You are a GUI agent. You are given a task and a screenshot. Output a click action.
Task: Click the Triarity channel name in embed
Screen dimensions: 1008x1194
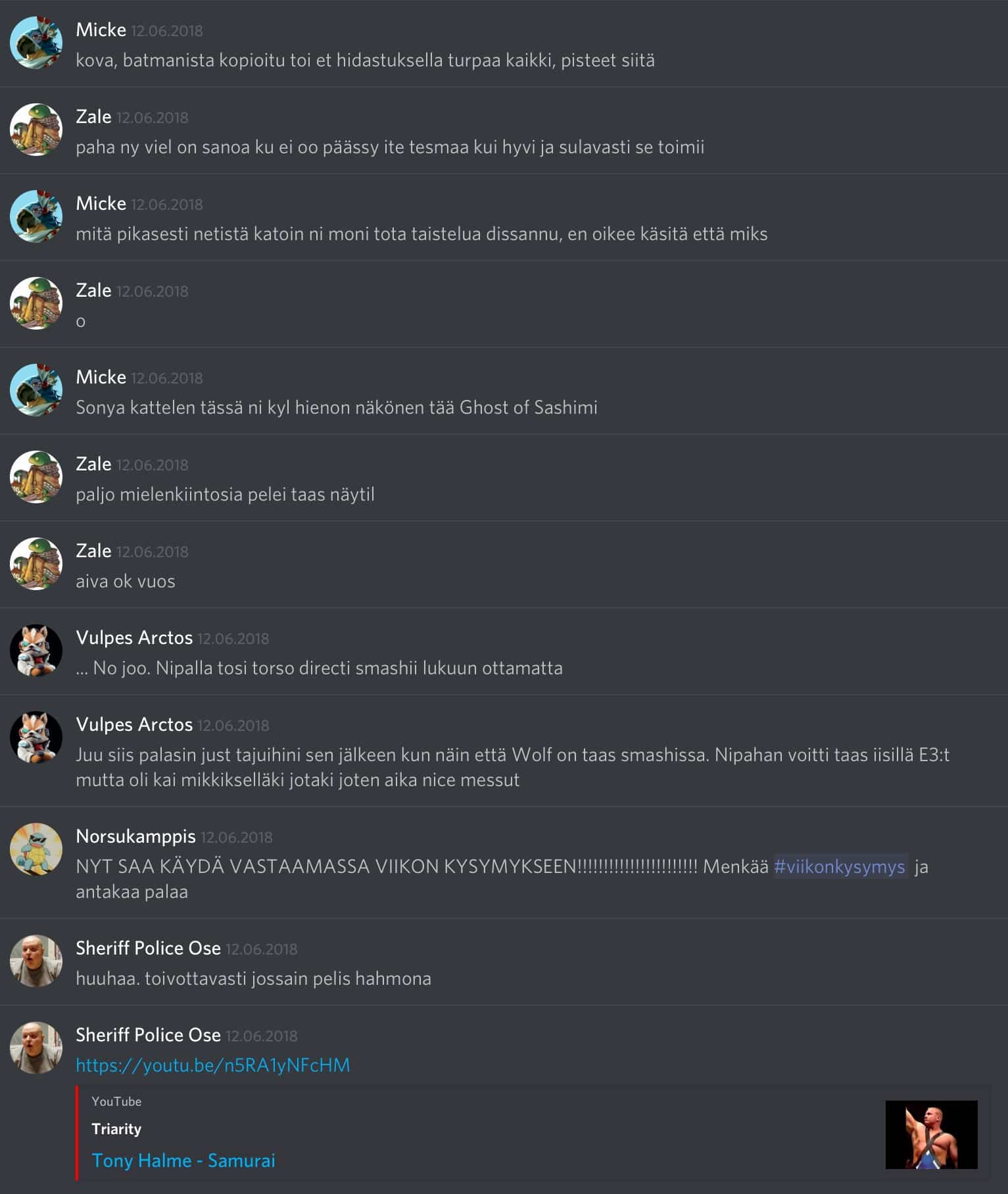[116, 1129]
